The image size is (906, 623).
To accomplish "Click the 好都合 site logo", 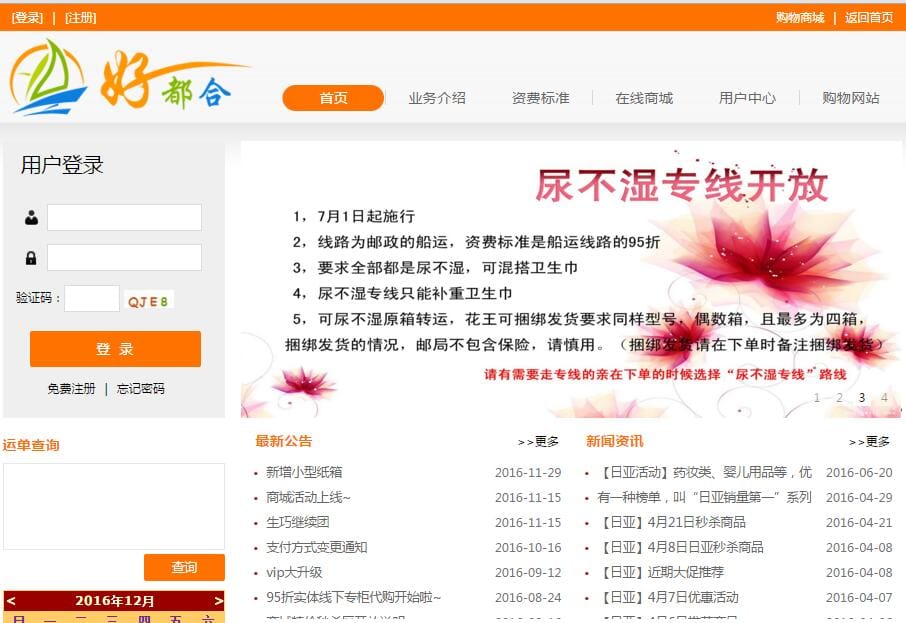I will coord(130,77).
